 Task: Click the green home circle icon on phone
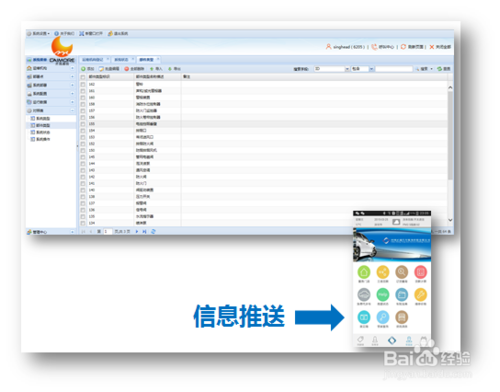point(364,272)
